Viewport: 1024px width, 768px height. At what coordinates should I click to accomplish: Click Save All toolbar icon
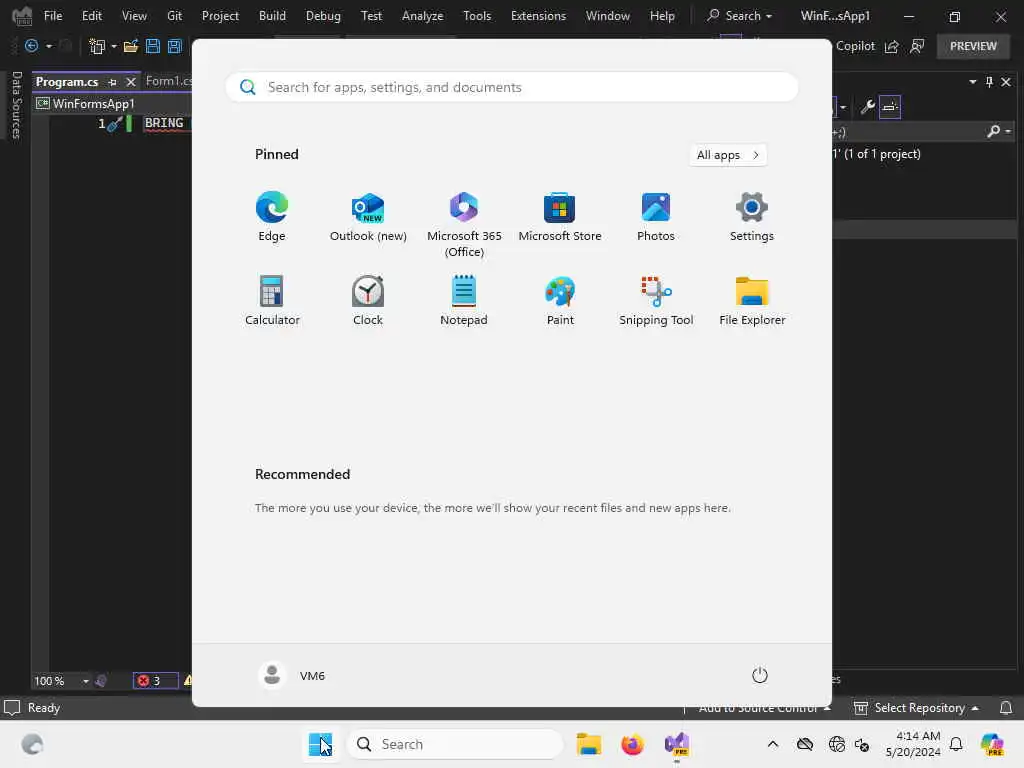tap(174, 46)
